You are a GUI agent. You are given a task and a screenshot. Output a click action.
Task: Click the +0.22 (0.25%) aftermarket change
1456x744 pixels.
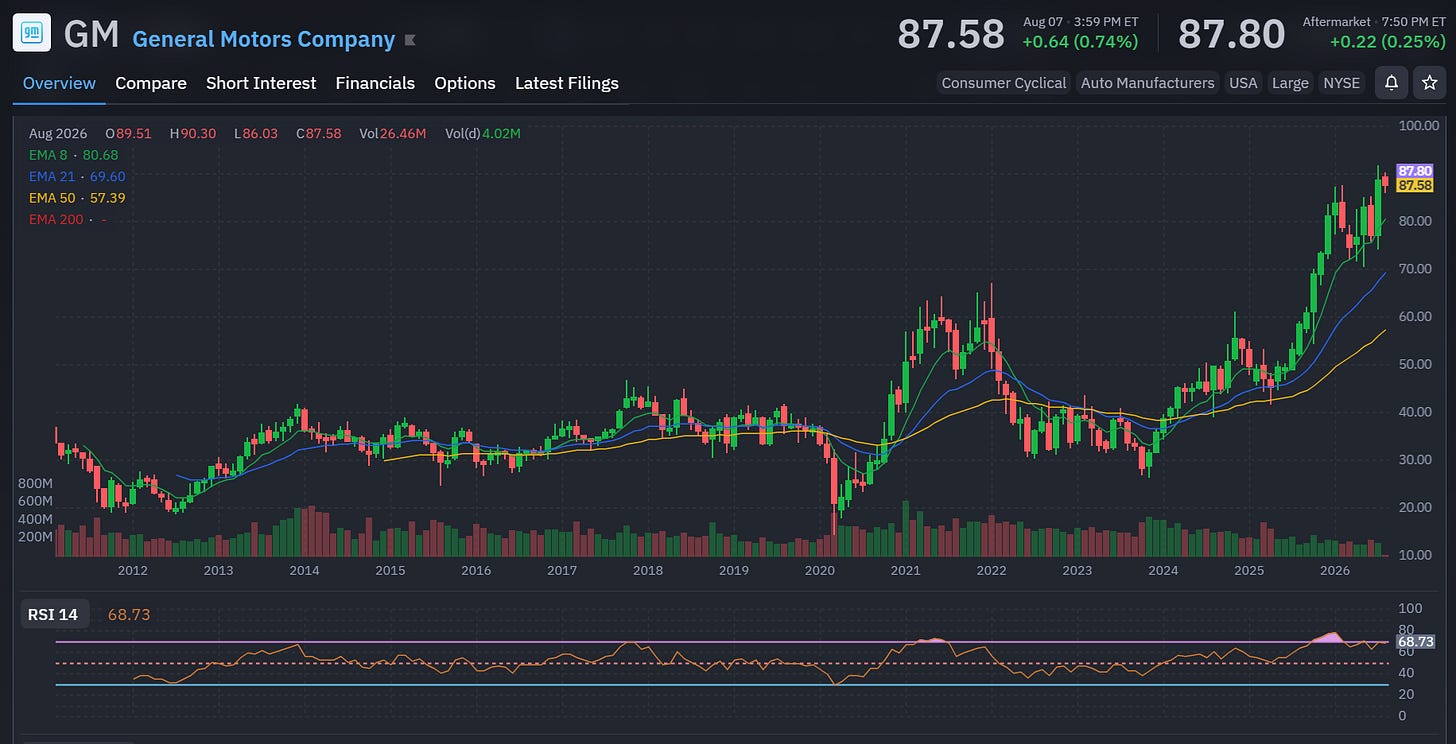[x=1387, y=42]
